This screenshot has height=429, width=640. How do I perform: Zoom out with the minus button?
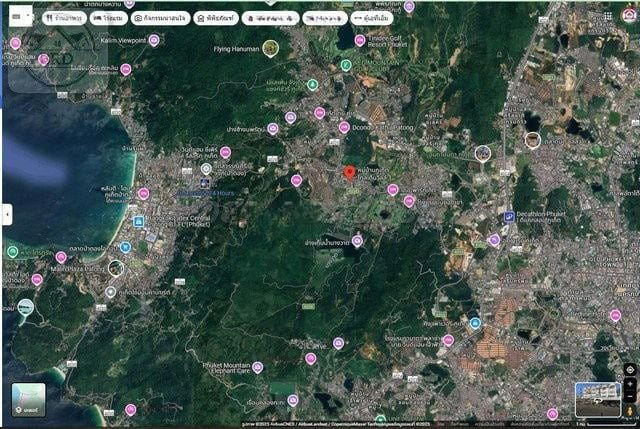pos(629,398)
